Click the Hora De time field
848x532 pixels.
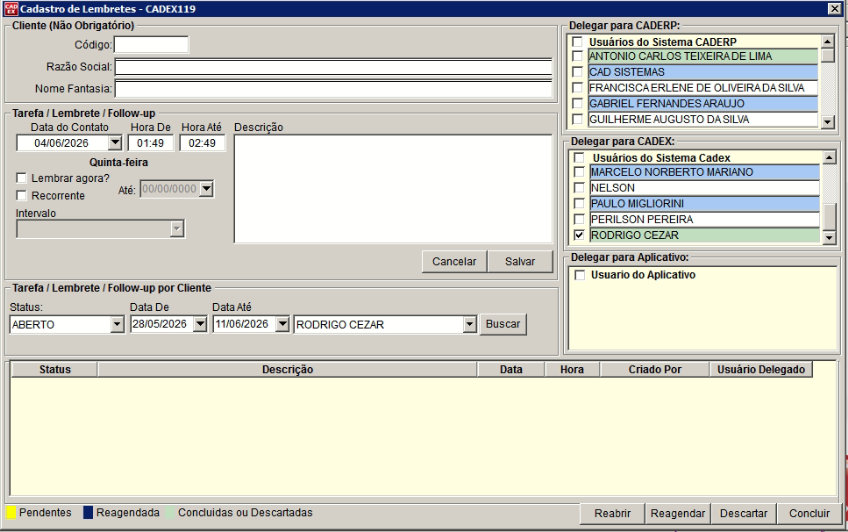(150, 143)
